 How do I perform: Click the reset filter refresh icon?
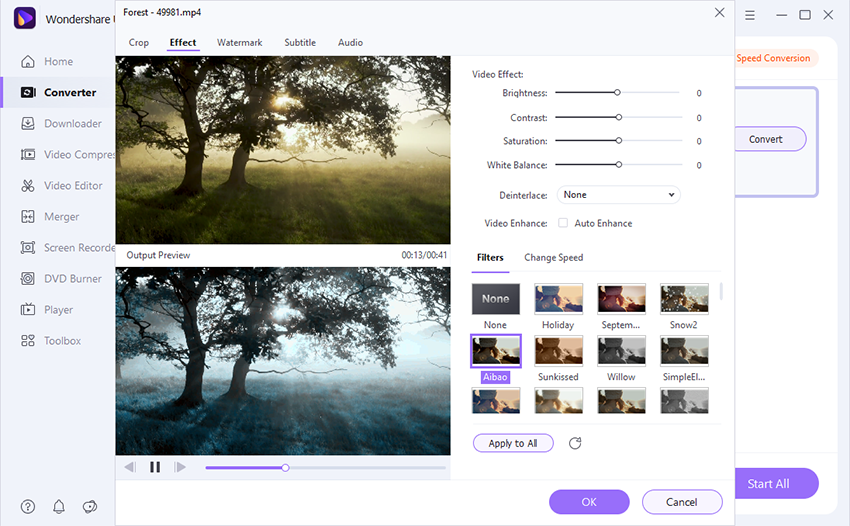pos(575,443)
